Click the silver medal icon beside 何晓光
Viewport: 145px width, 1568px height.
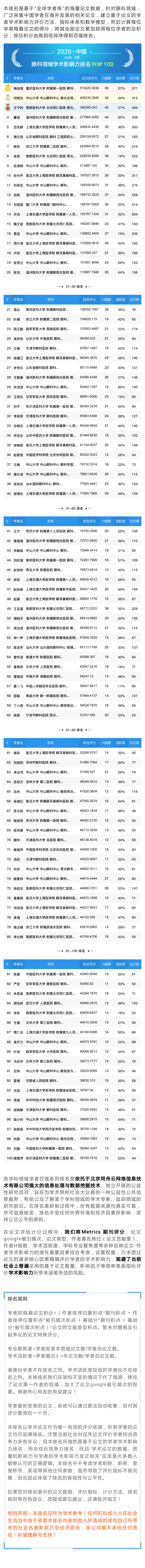(x=8, y=98)
